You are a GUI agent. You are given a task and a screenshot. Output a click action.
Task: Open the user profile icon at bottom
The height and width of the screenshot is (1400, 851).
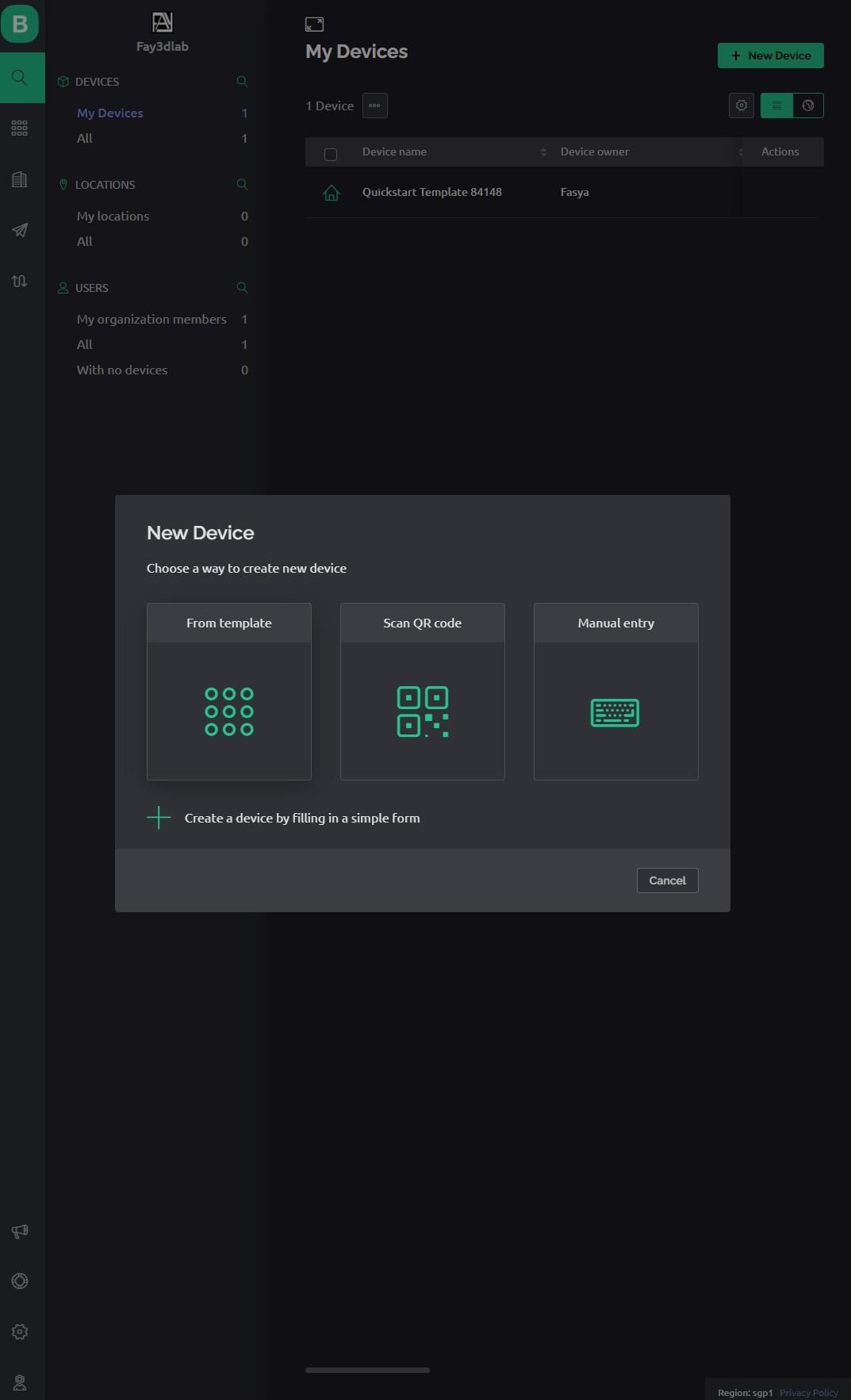pyautogui.click(x=20, y=1383)
